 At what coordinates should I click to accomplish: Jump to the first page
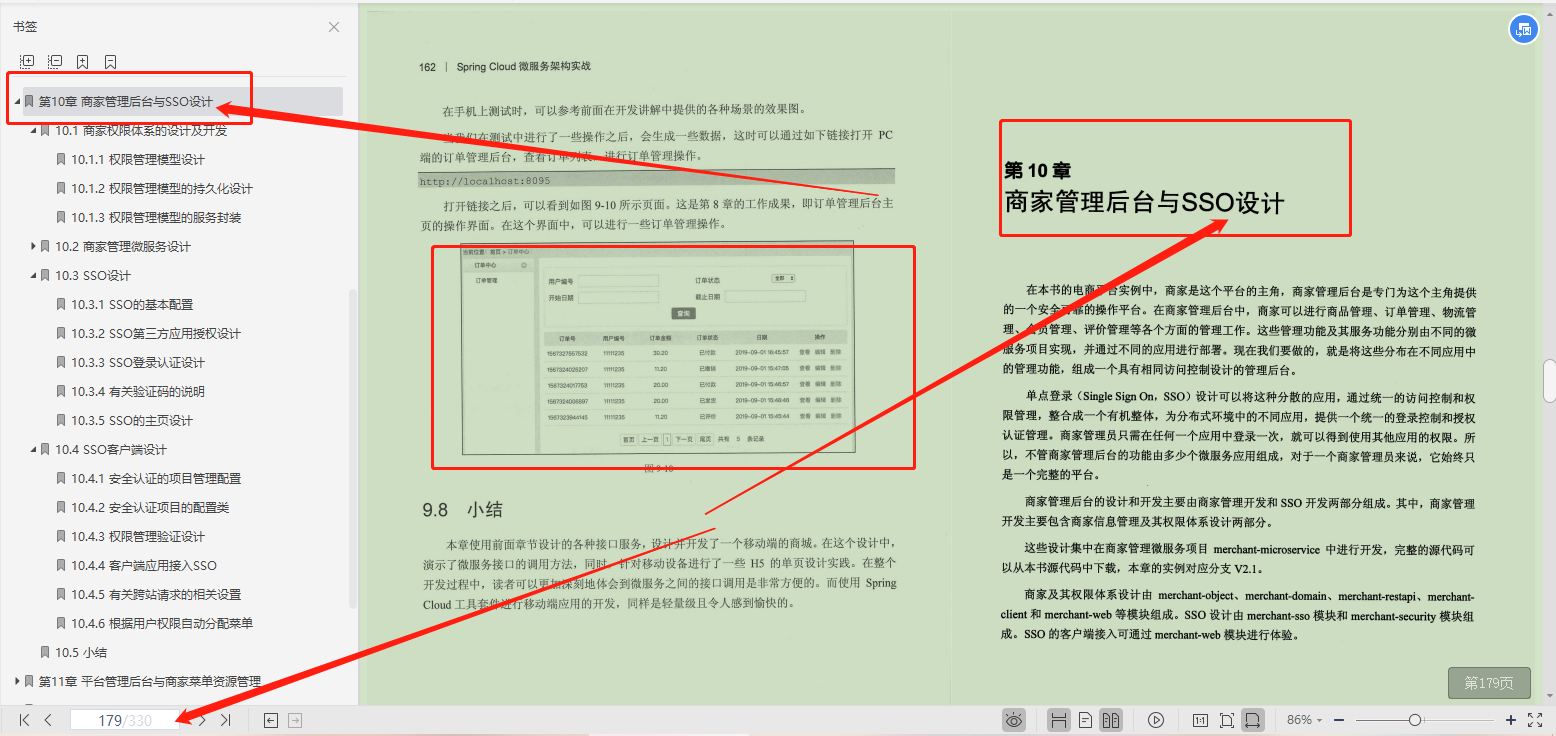pos(25,720)
